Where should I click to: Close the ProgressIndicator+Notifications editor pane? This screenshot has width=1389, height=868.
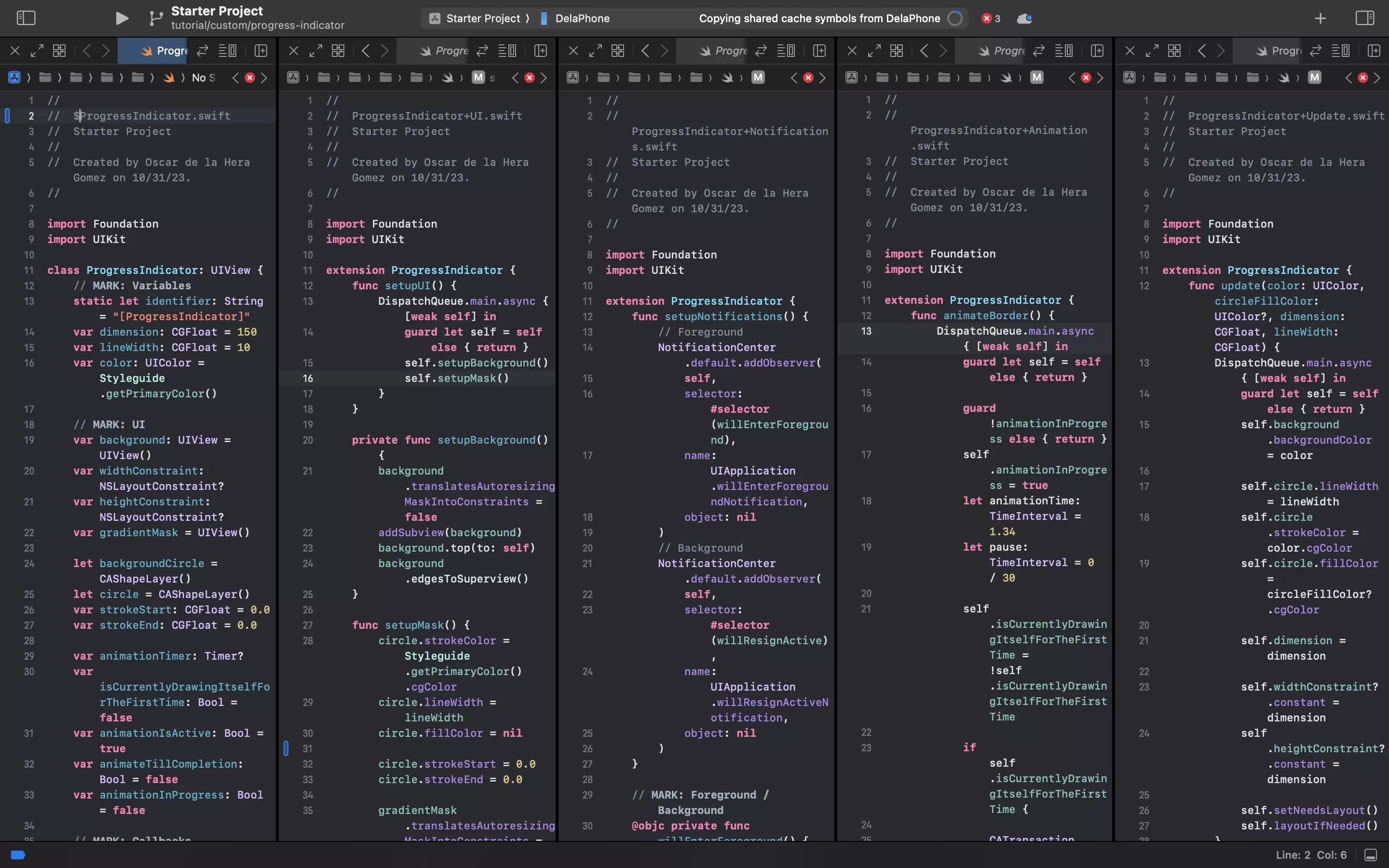pyautogui.click(x=573, y=51)
